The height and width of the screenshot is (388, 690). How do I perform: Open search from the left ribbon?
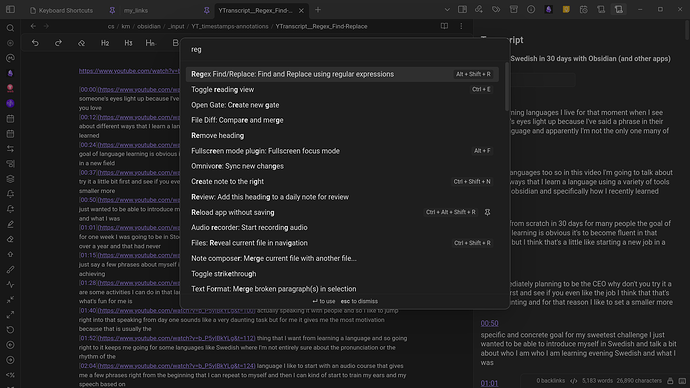[x=10, y=28]
